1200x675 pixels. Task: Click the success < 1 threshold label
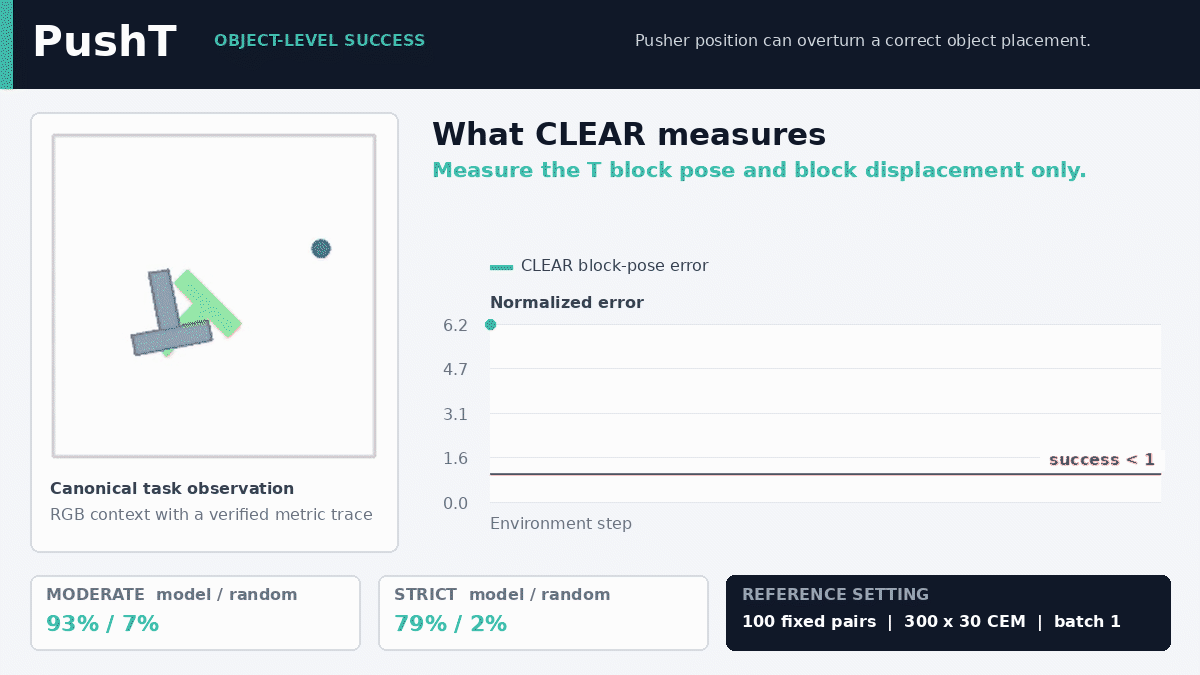click(x=1102, y=460)
